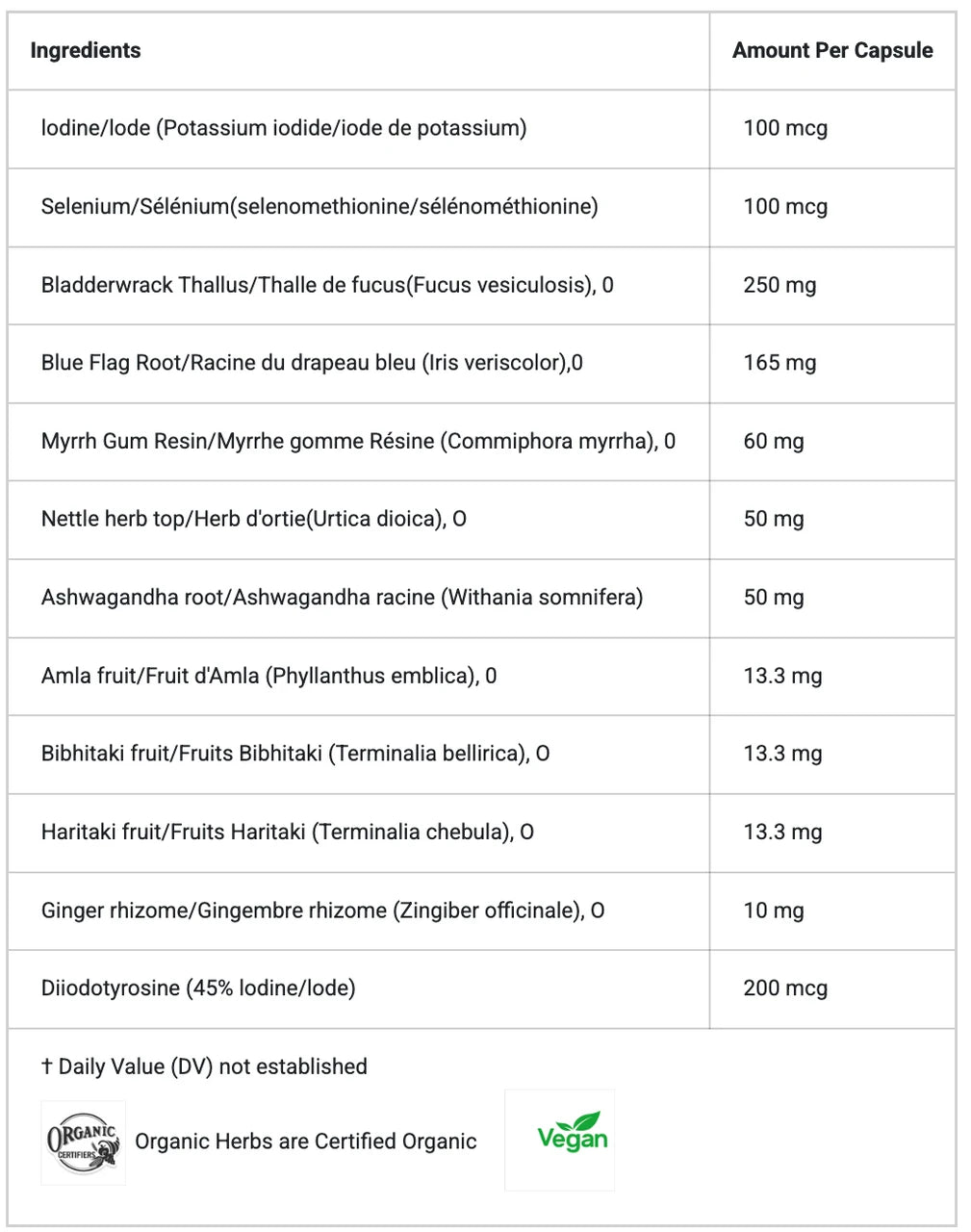Select the Ashwagandha root ingredient text
Viewport: 971px width, 1232px height.
(x=342, y=597)
